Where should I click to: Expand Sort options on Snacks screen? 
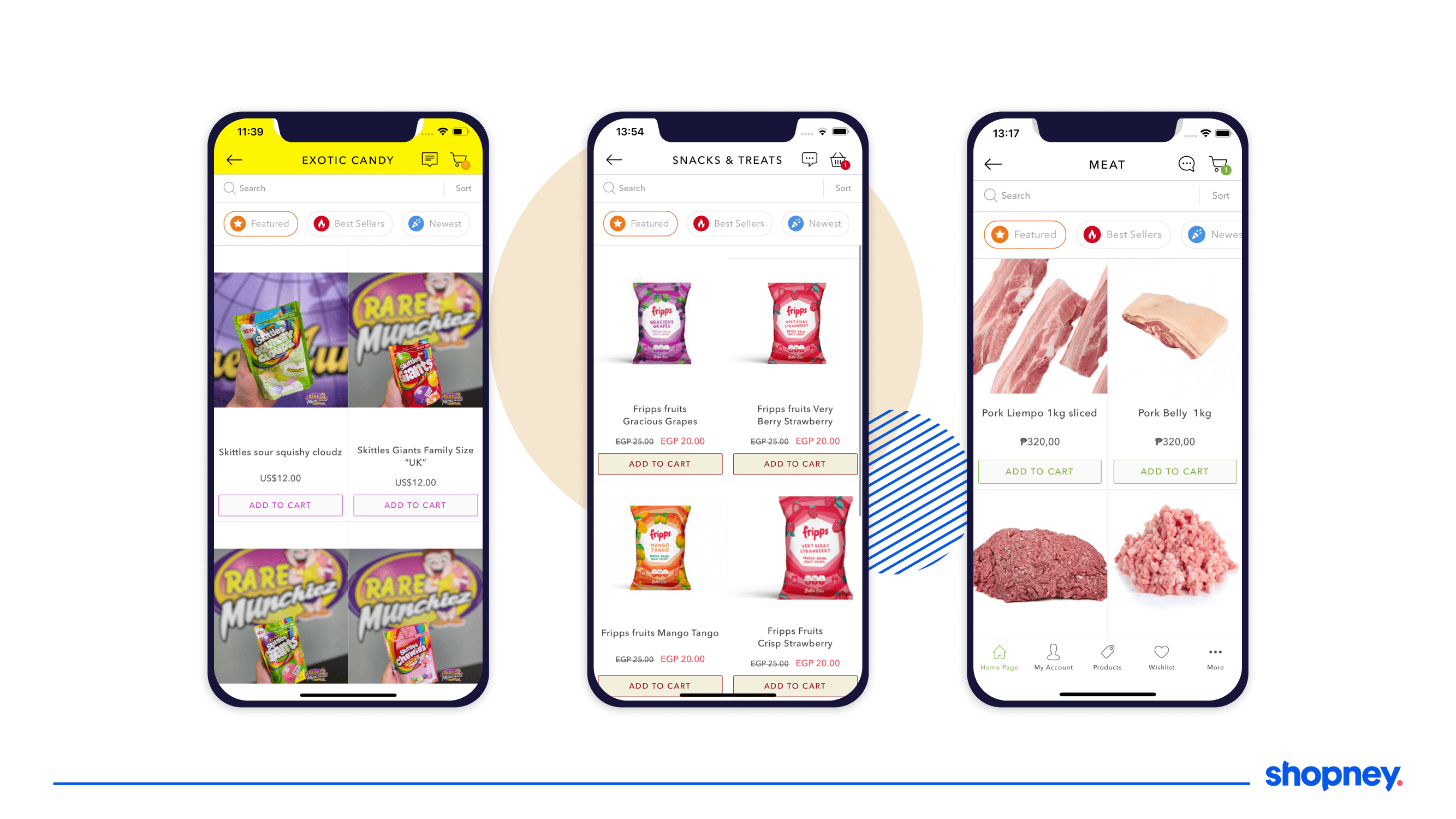[x=839, y=189]
